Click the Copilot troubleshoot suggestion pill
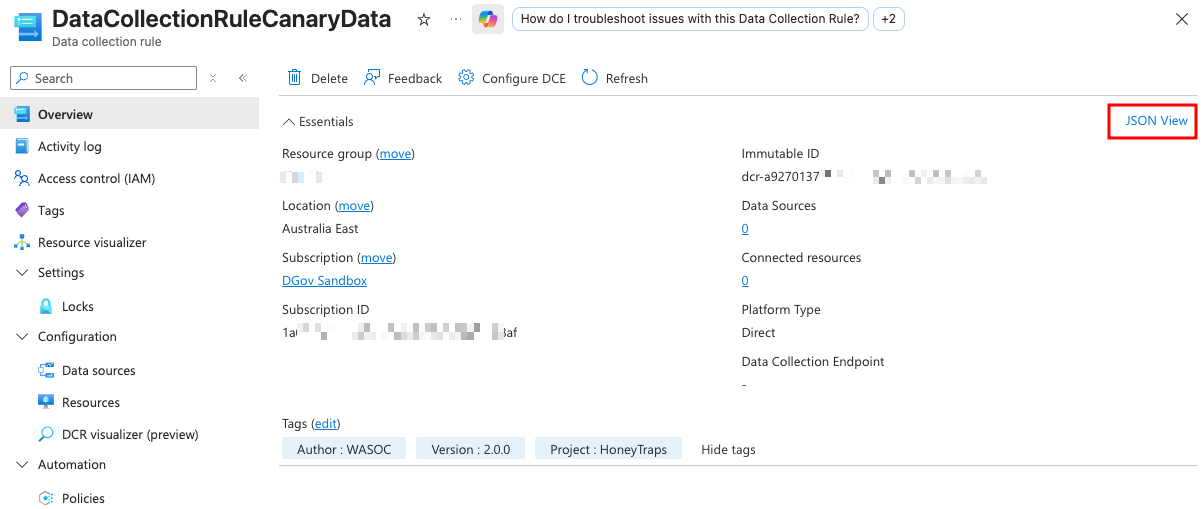 tap(690, 19)
